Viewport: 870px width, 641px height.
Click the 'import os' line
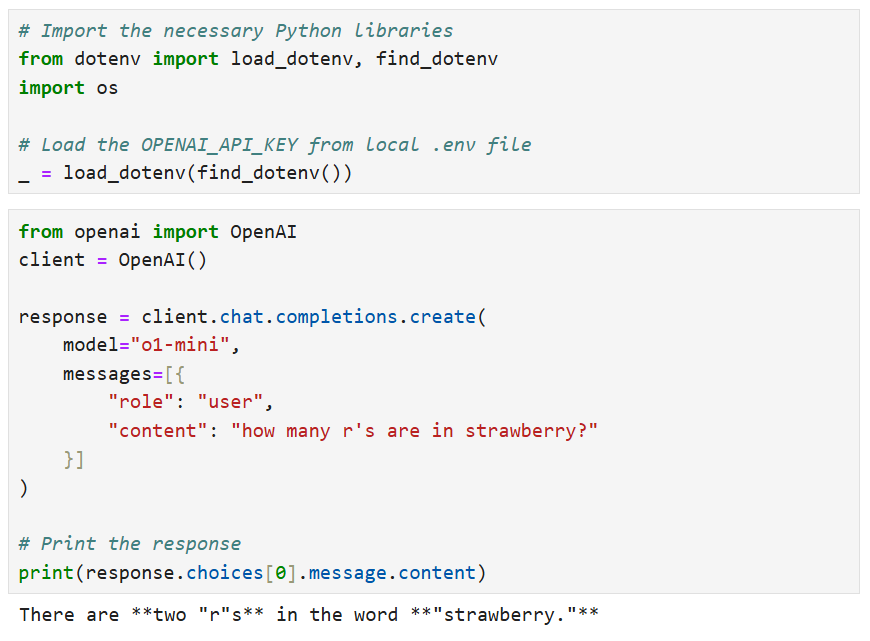point(68,88)
